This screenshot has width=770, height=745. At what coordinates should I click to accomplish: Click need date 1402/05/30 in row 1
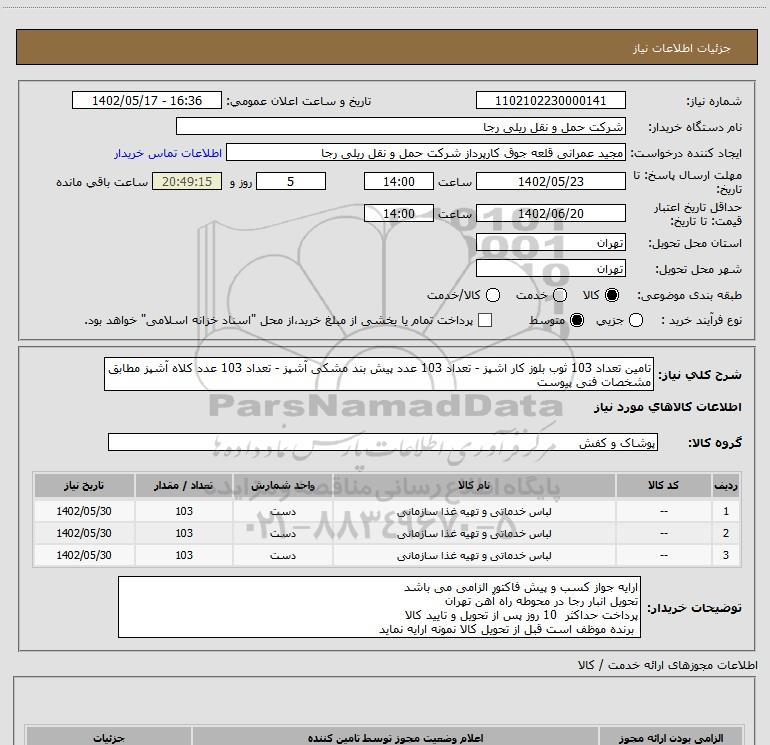point(84,511)
